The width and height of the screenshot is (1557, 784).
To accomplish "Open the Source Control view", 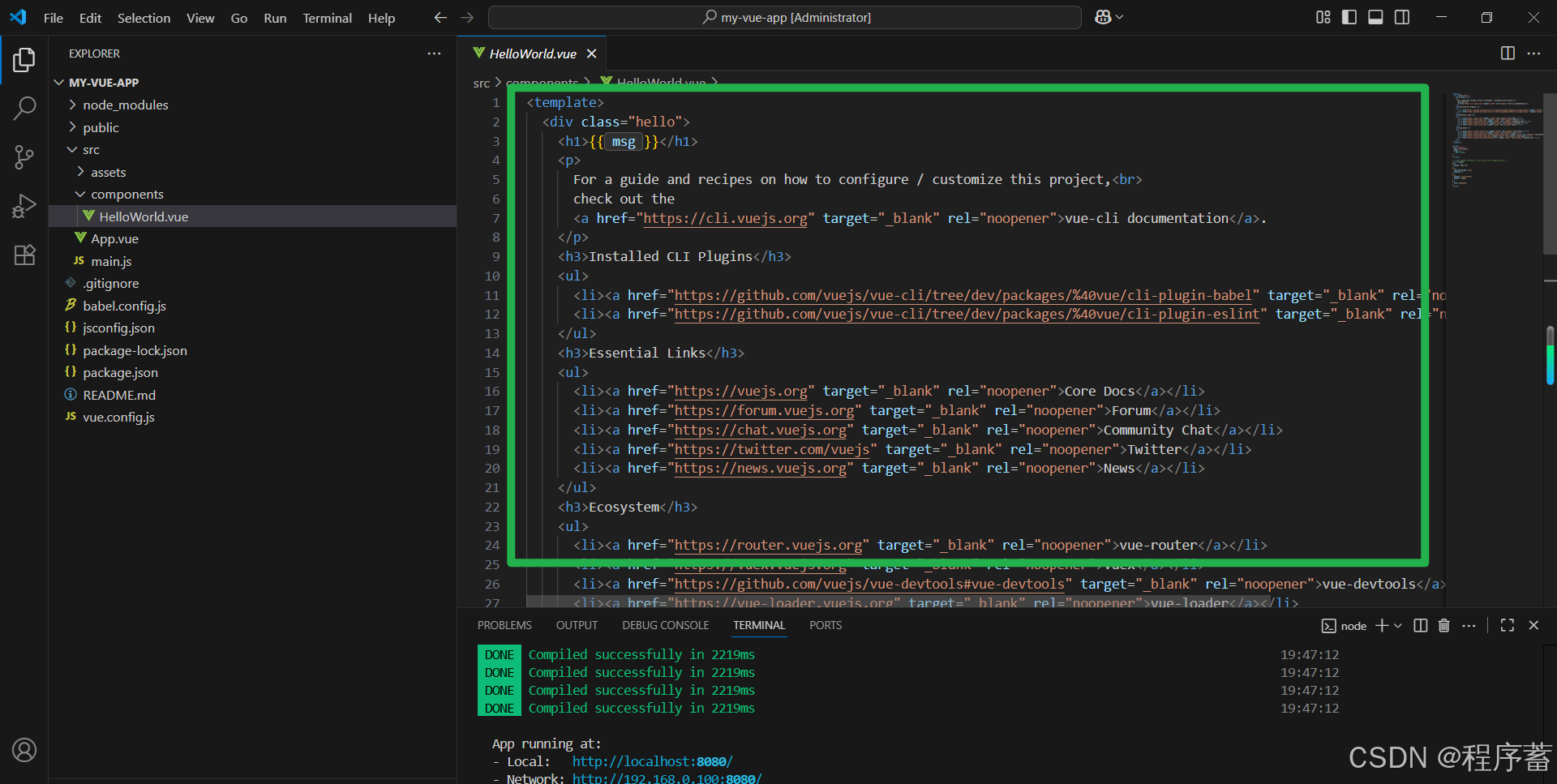I will [x=24, y=156].
